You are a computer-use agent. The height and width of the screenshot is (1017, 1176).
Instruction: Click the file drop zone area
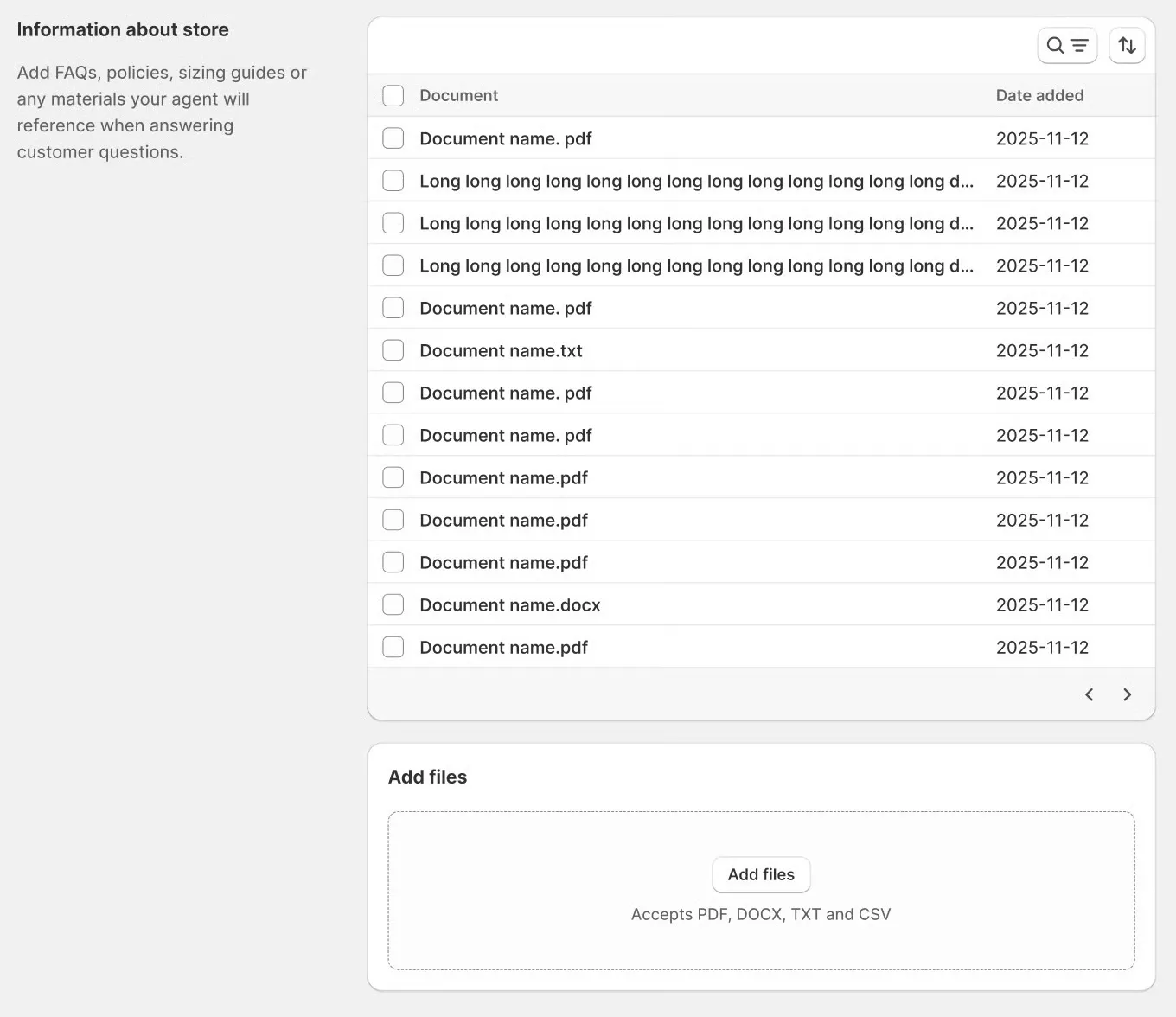pos(761,943)
